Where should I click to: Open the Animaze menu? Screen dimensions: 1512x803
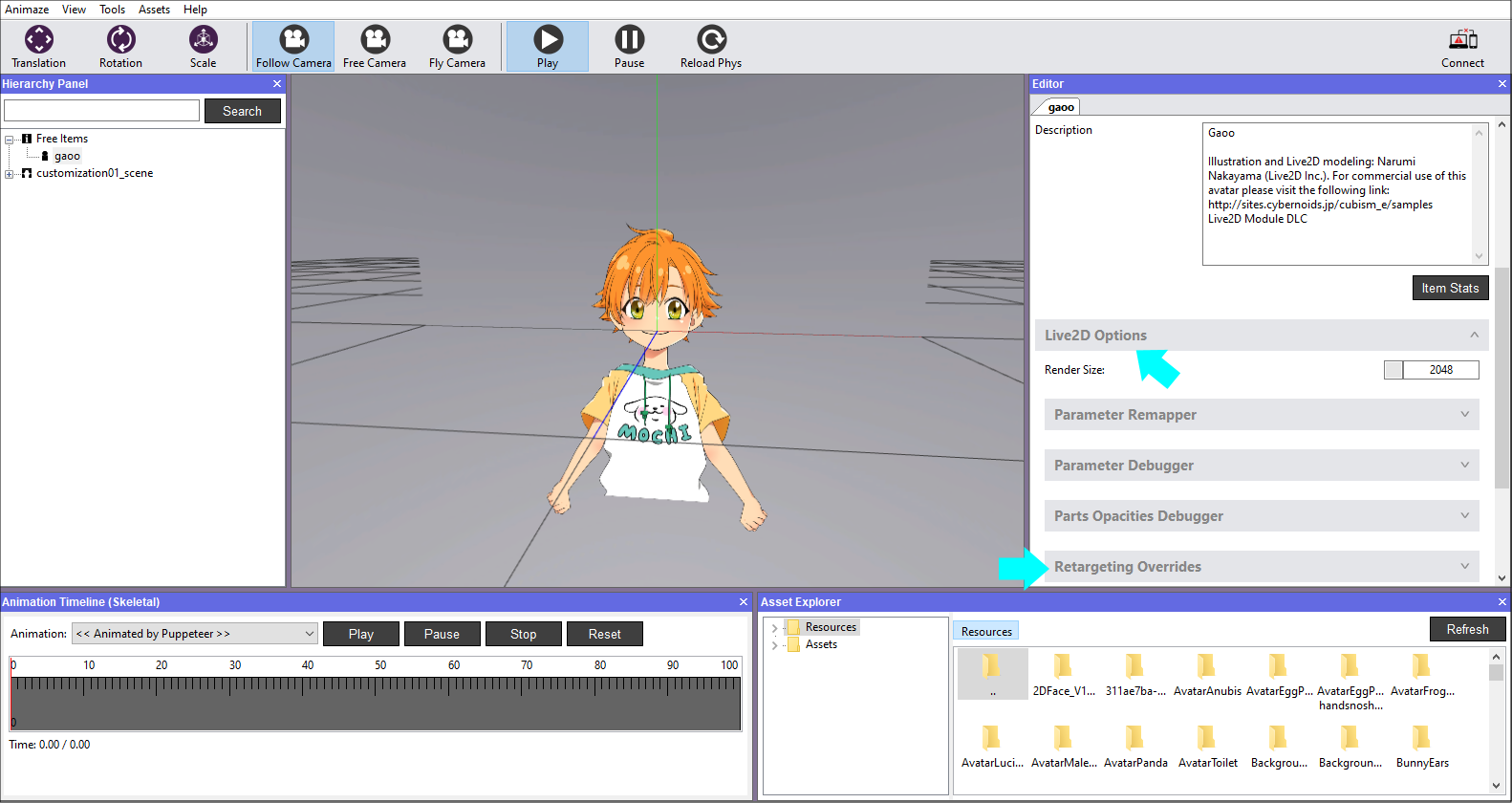click(x=27, y=10)
